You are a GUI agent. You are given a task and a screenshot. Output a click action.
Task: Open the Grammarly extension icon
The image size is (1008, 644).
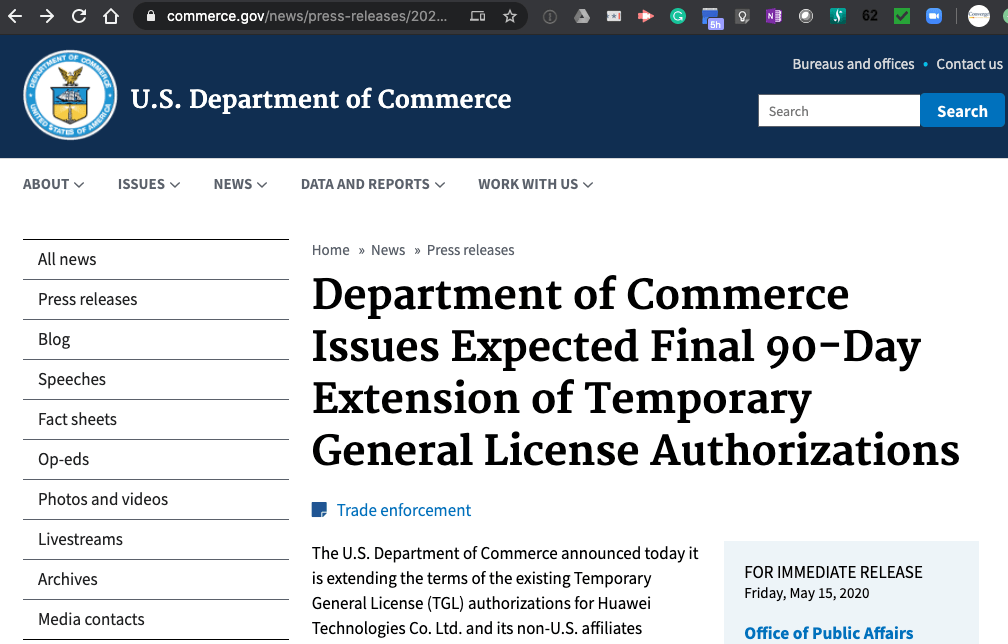click(678, 16)
